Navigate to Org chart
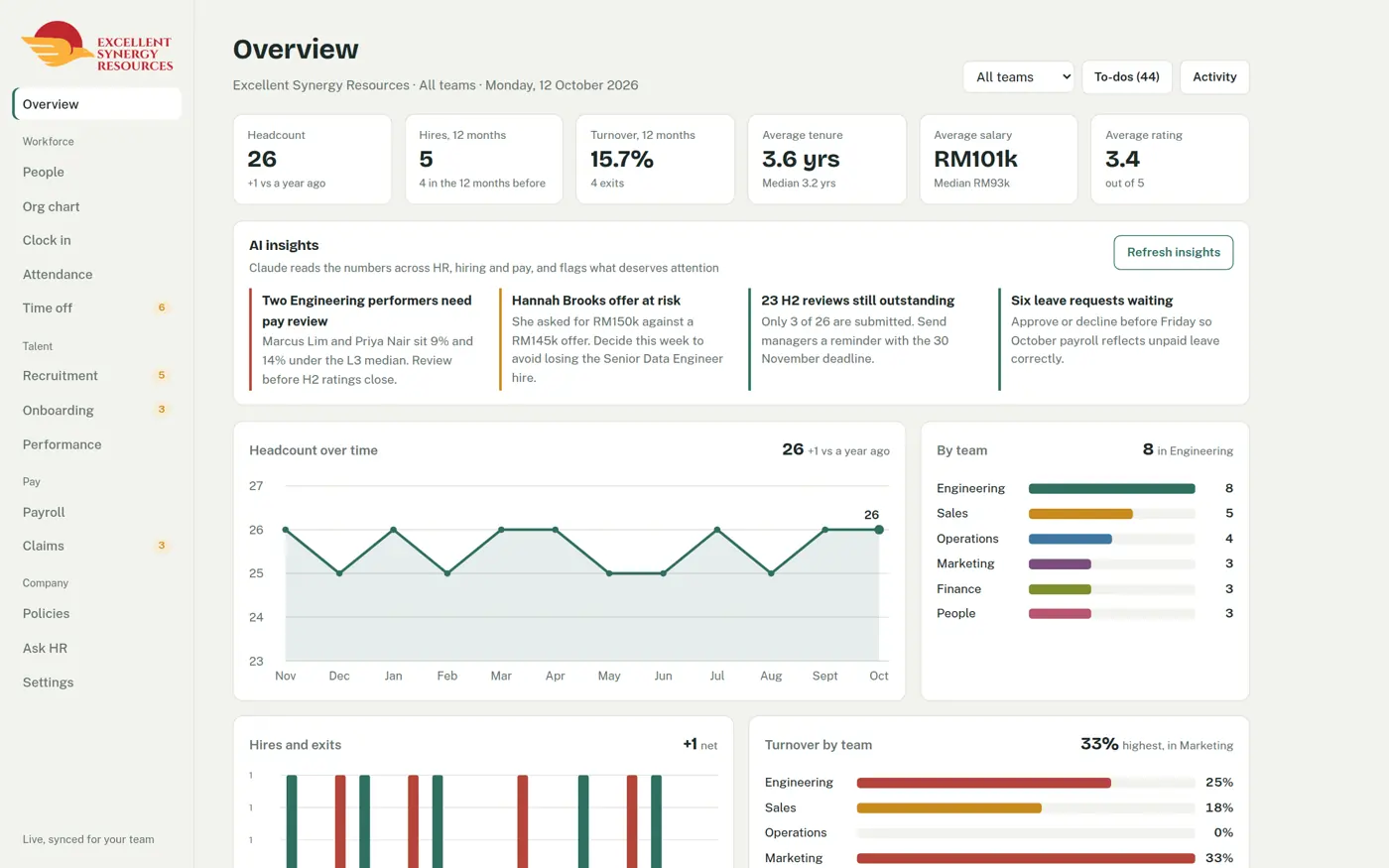The image size is (1389, 868). coord(97,206)
